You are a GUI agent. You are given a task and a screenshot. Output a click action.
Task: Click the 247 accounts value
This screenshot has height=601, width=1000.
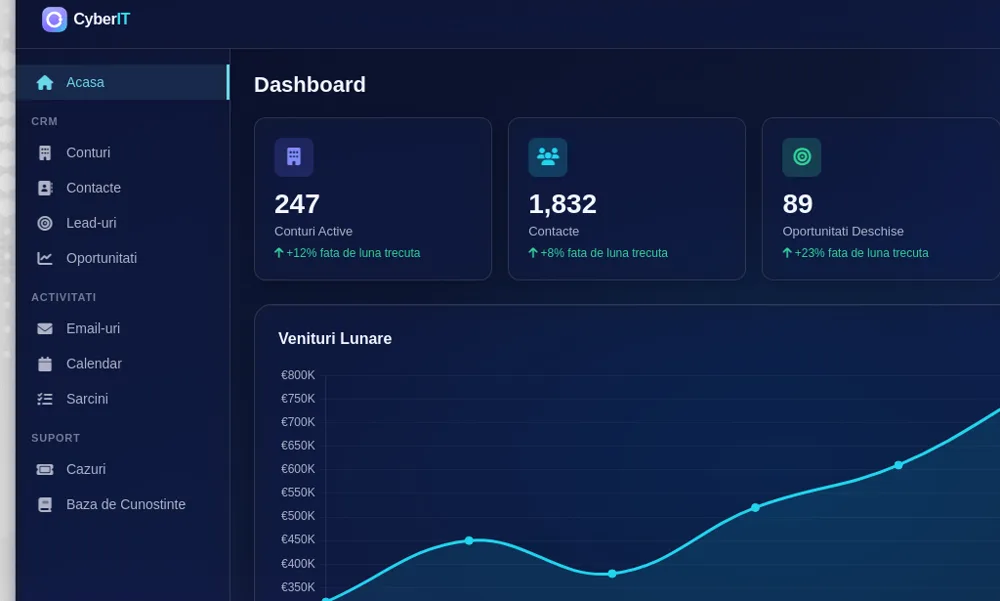(297, 204)
